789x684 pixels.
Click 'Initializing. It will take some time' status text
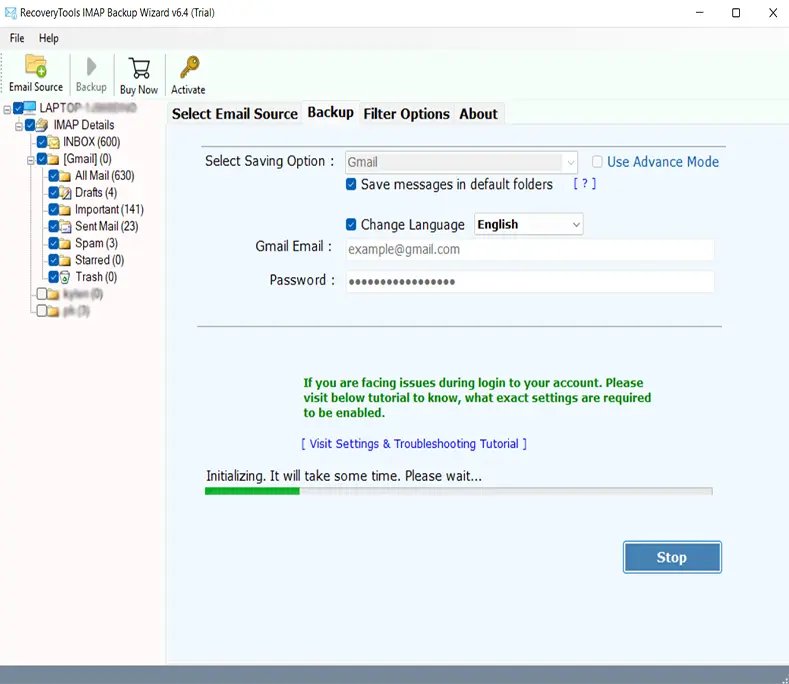[344, 476]
